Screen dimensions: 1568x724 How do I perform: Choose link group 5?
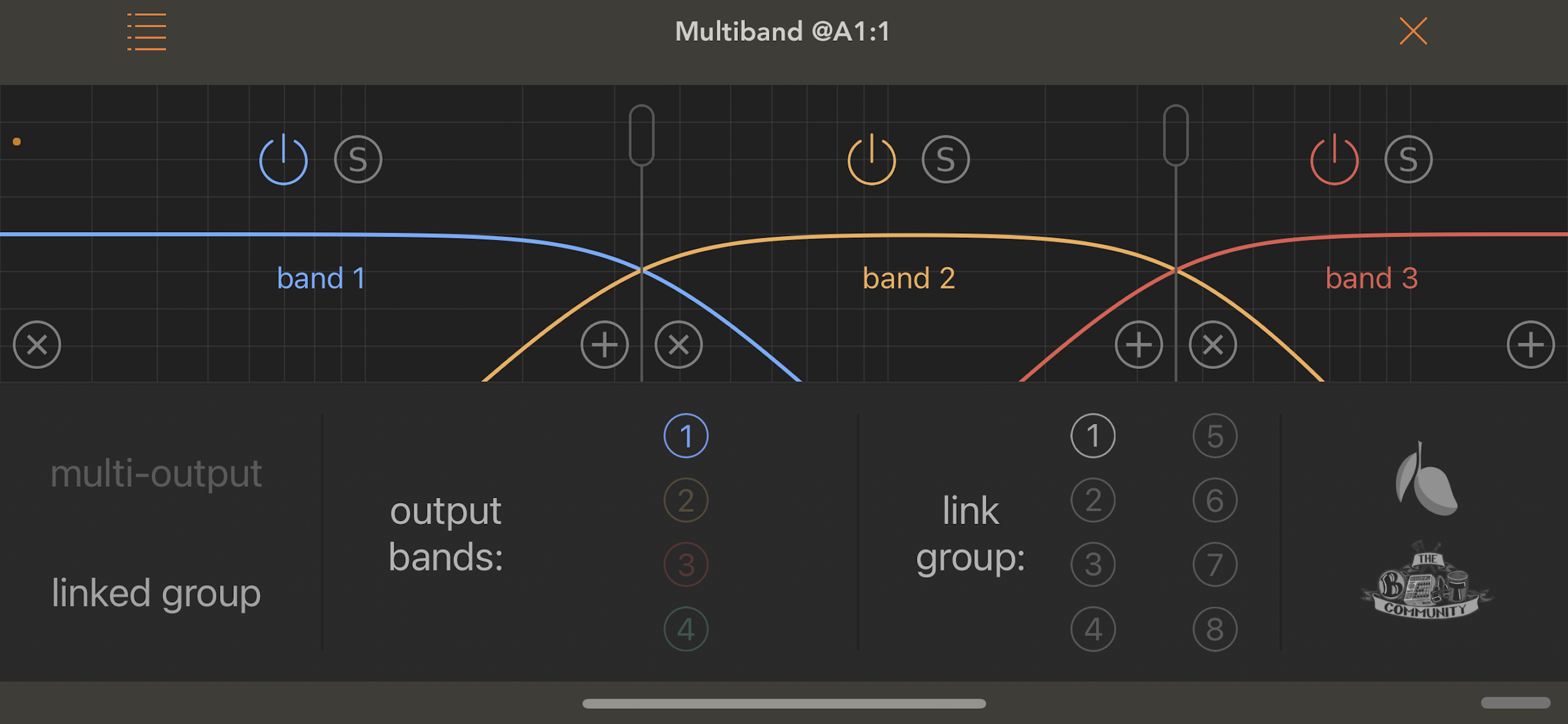[1215, 436]
